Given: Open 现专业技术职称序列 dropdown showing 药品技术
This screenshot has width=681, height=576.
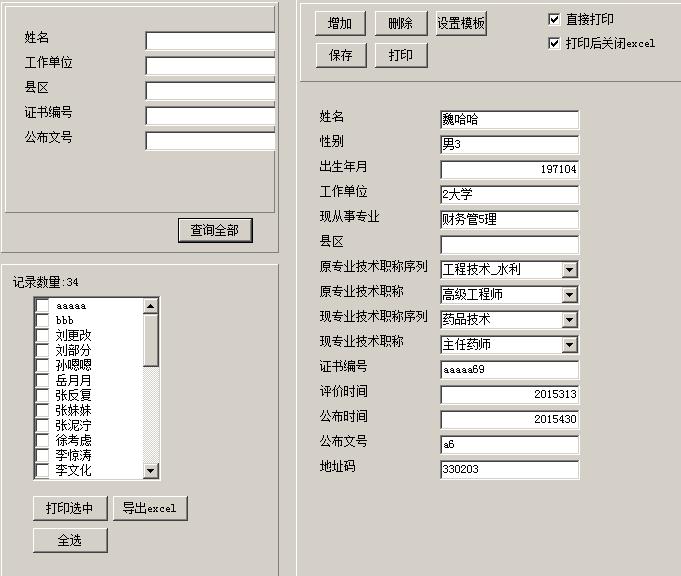Looking at the screenshot, I should [569, 320].
